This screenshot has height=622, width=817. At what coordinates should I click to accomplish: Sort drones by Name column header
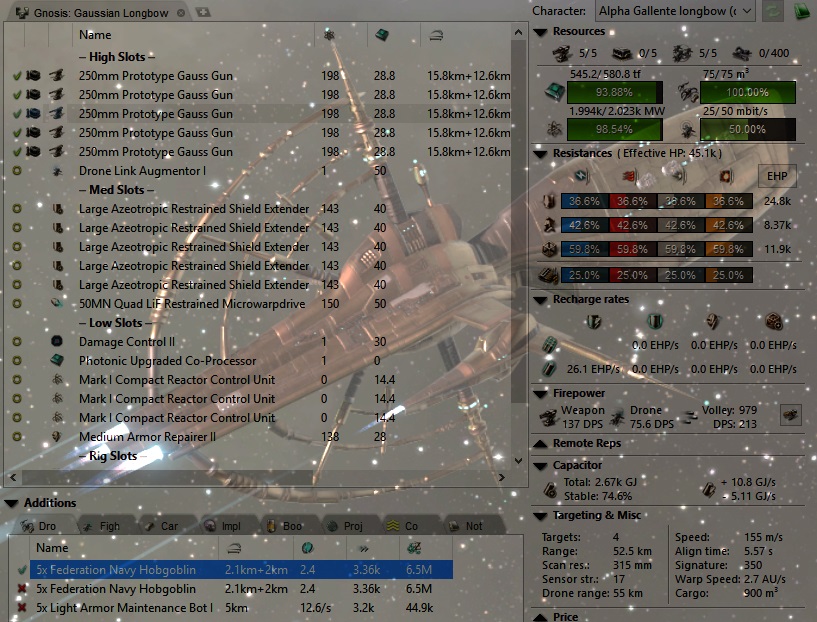[124, 548]
